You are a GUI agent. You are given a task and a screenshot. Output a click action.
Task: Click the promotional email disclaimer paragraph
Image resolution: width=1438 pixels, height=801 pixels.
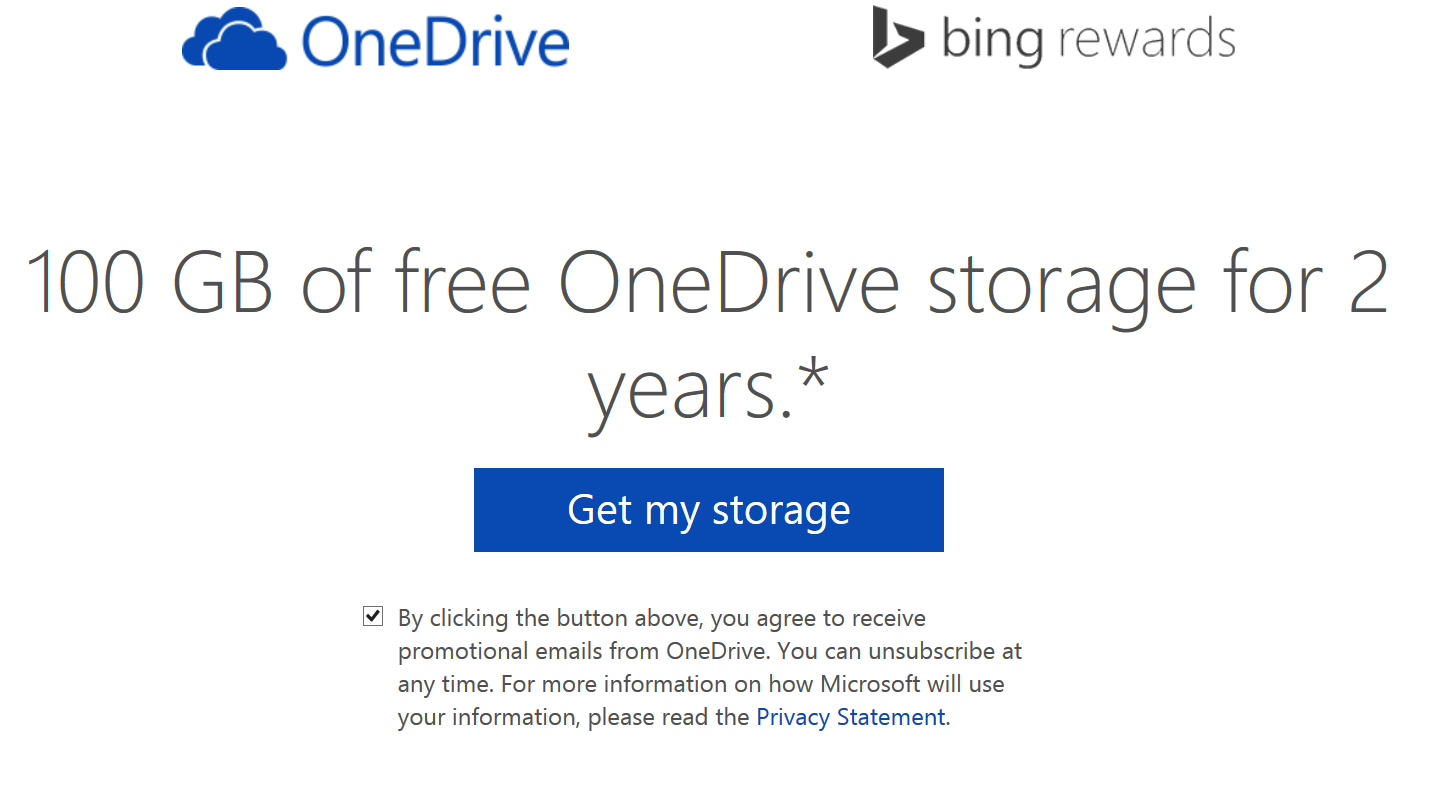coord(709,667)
